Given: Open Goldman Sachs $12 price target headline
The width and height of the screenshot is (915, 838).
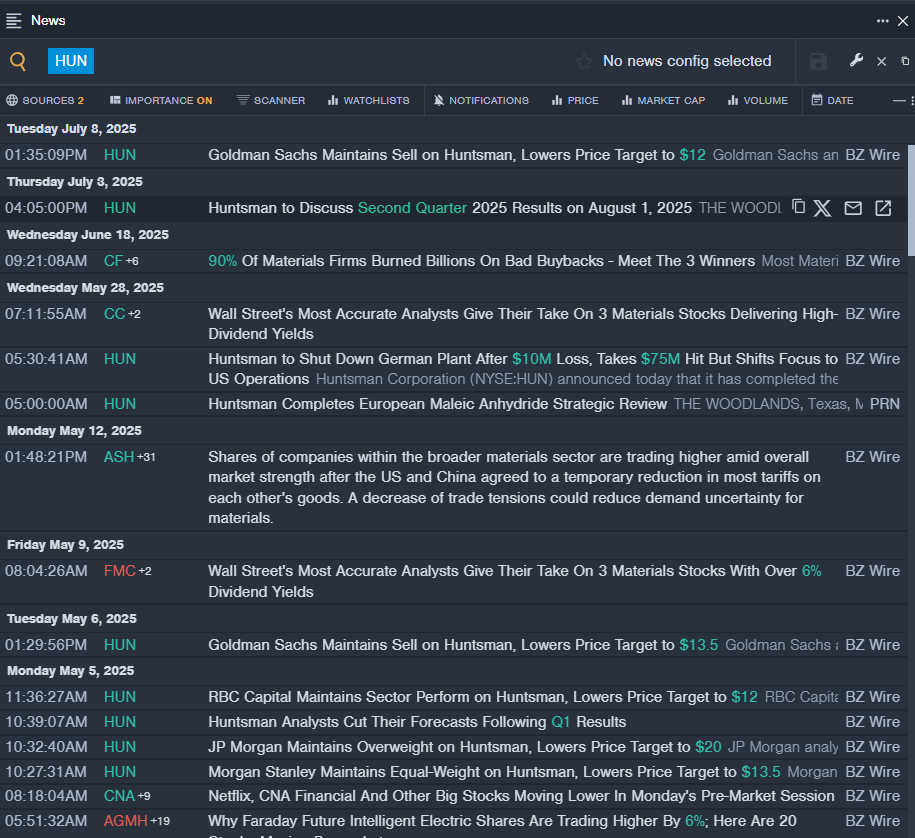Looking at the screenshot, I should click(457, 155).
